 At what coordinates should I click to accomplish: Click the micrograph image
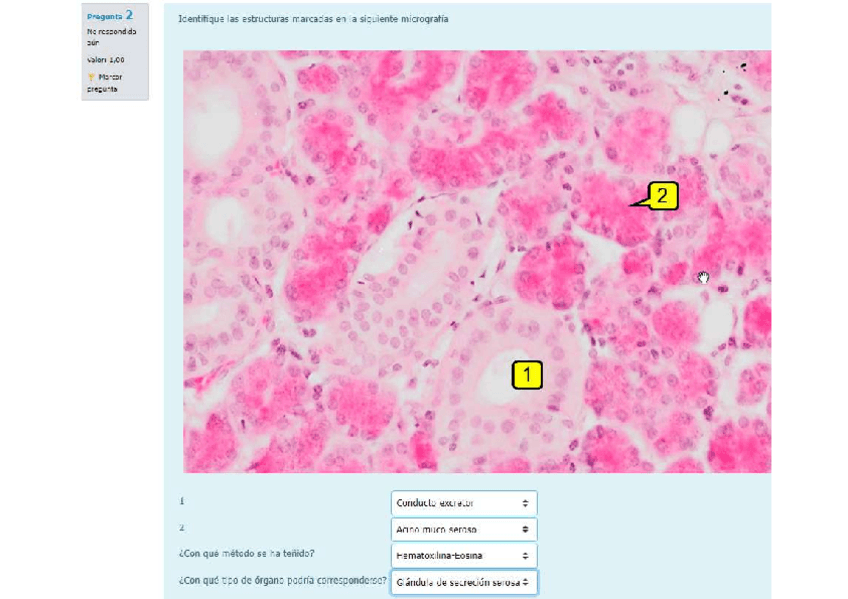(476, 261)
